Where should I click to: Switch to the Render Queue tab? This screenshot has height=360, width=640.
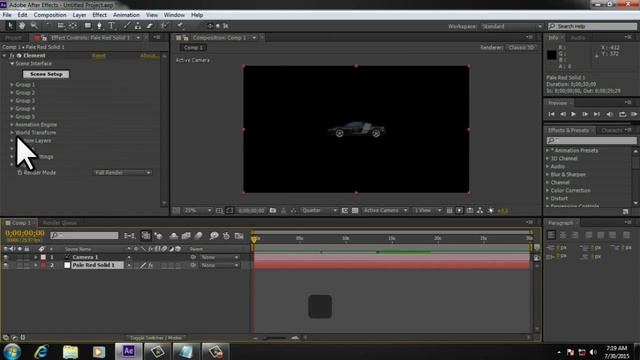click(60, 223)
